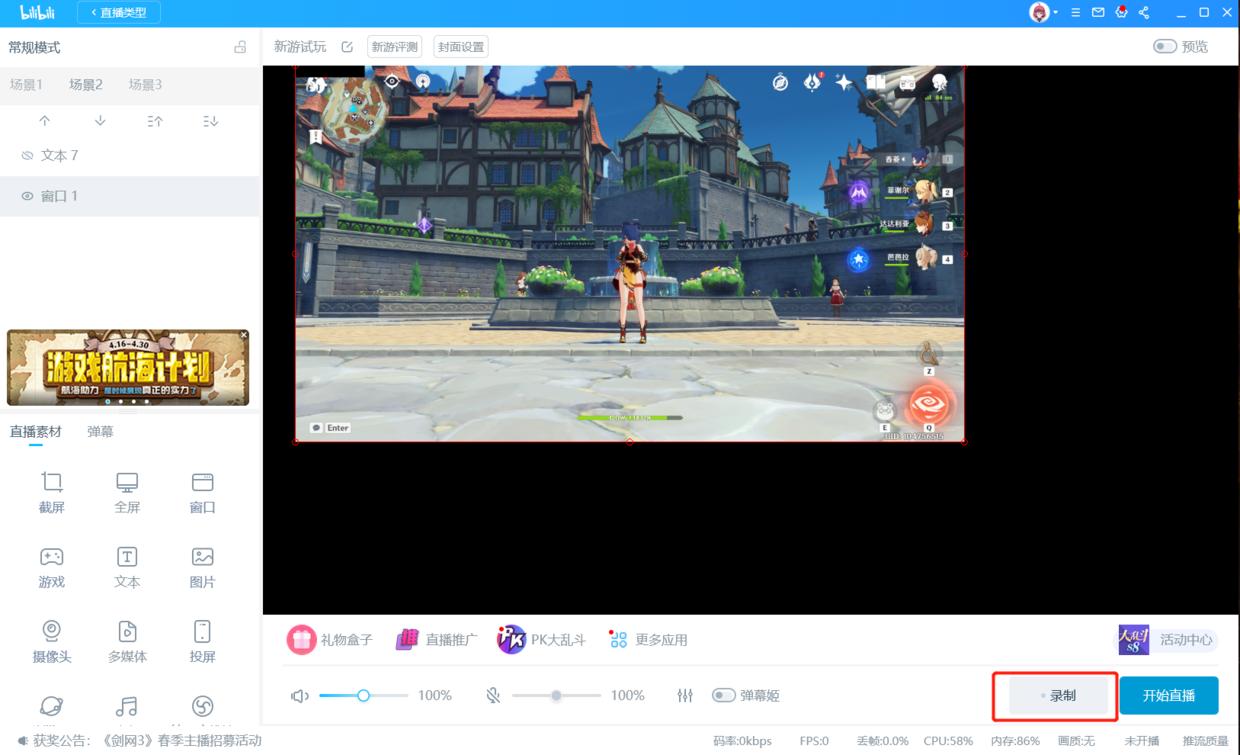Add a 文本 text source
The width and height of the screenshot is (1240, 755).
pyautogui.click(x=127, y=568)
